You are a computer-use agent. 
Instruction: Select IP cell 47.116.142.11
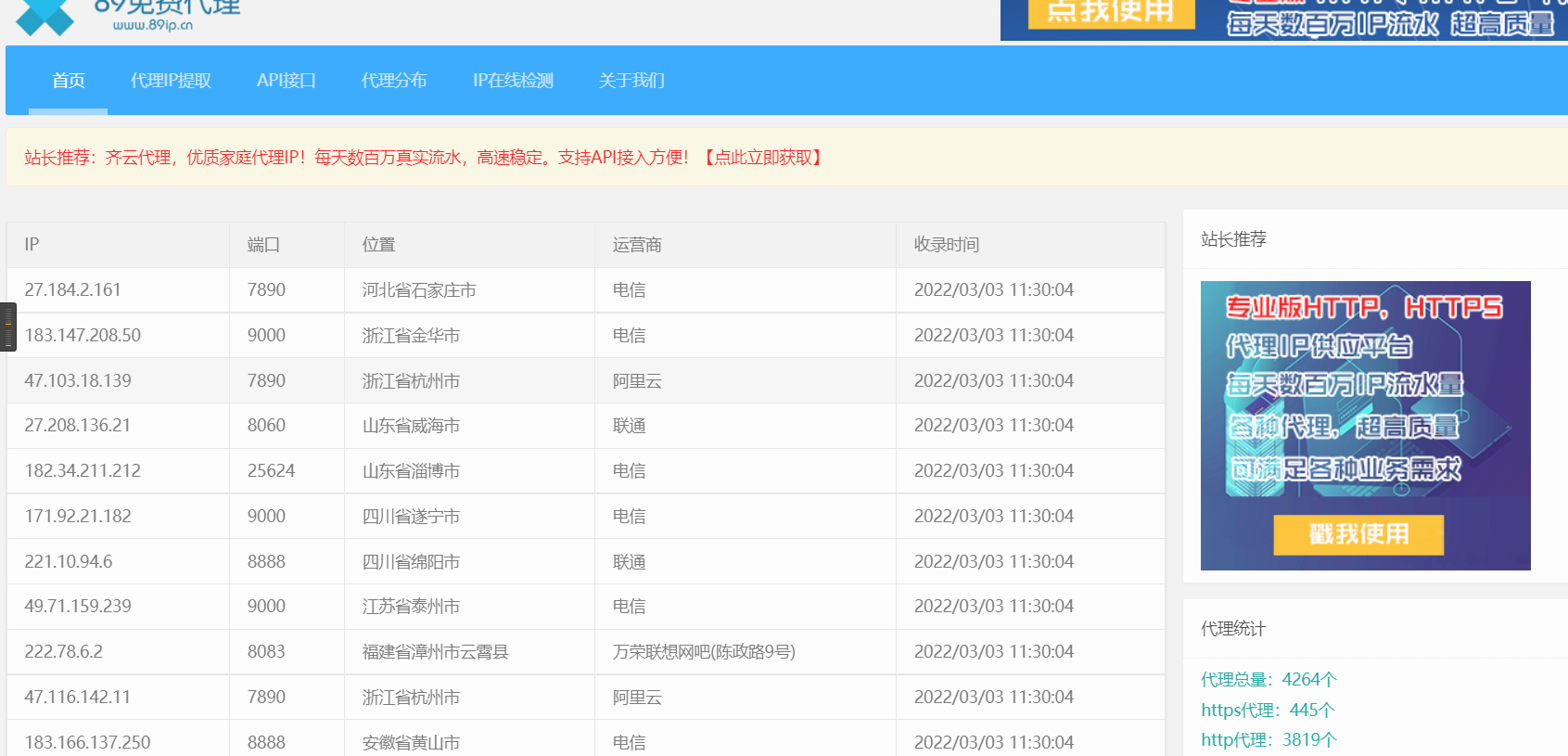coord(78,698)
